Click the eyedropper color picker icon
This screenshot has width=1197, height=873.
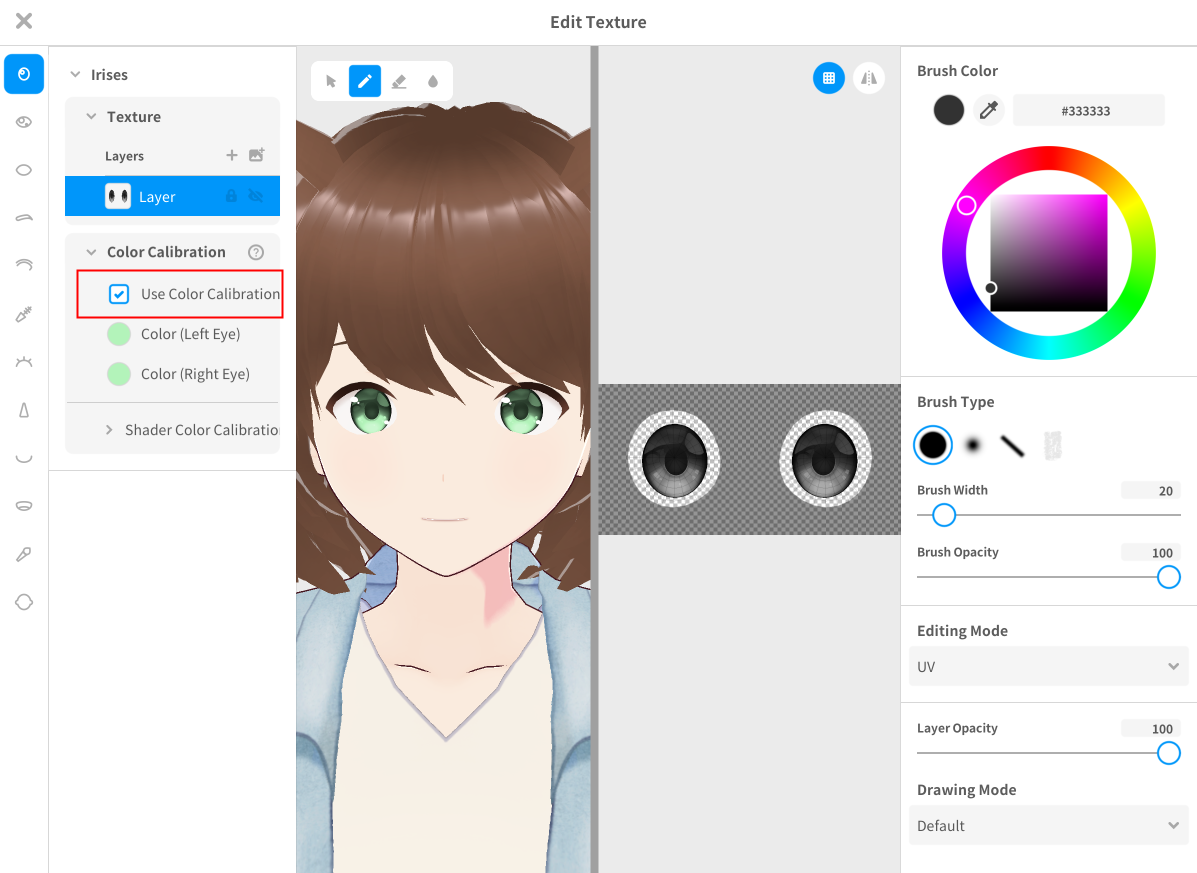click(x=989, y=110)
